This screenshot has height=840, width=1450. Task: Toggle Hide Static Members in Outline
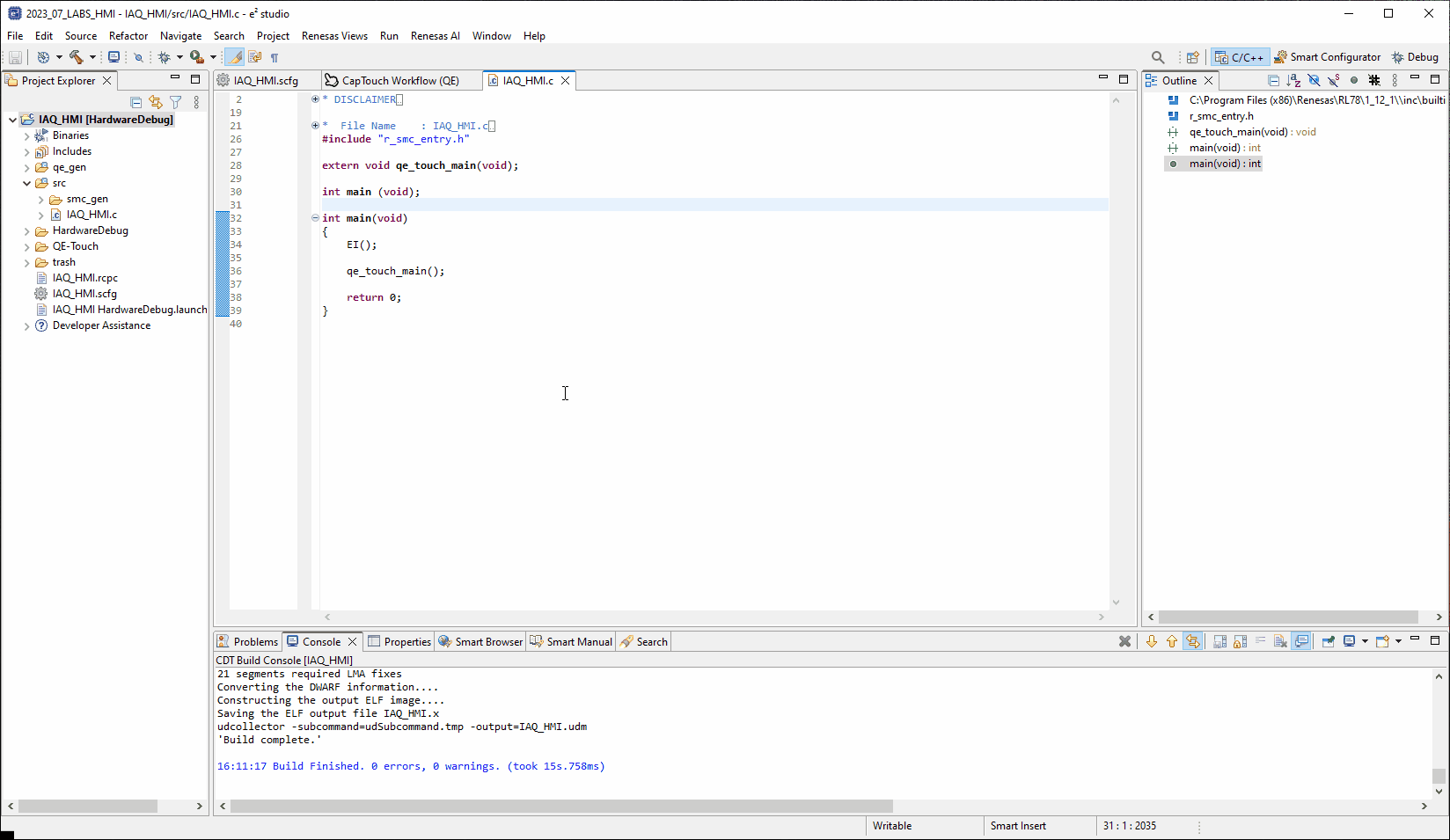pyautogui.click(x=1333, y=80)
